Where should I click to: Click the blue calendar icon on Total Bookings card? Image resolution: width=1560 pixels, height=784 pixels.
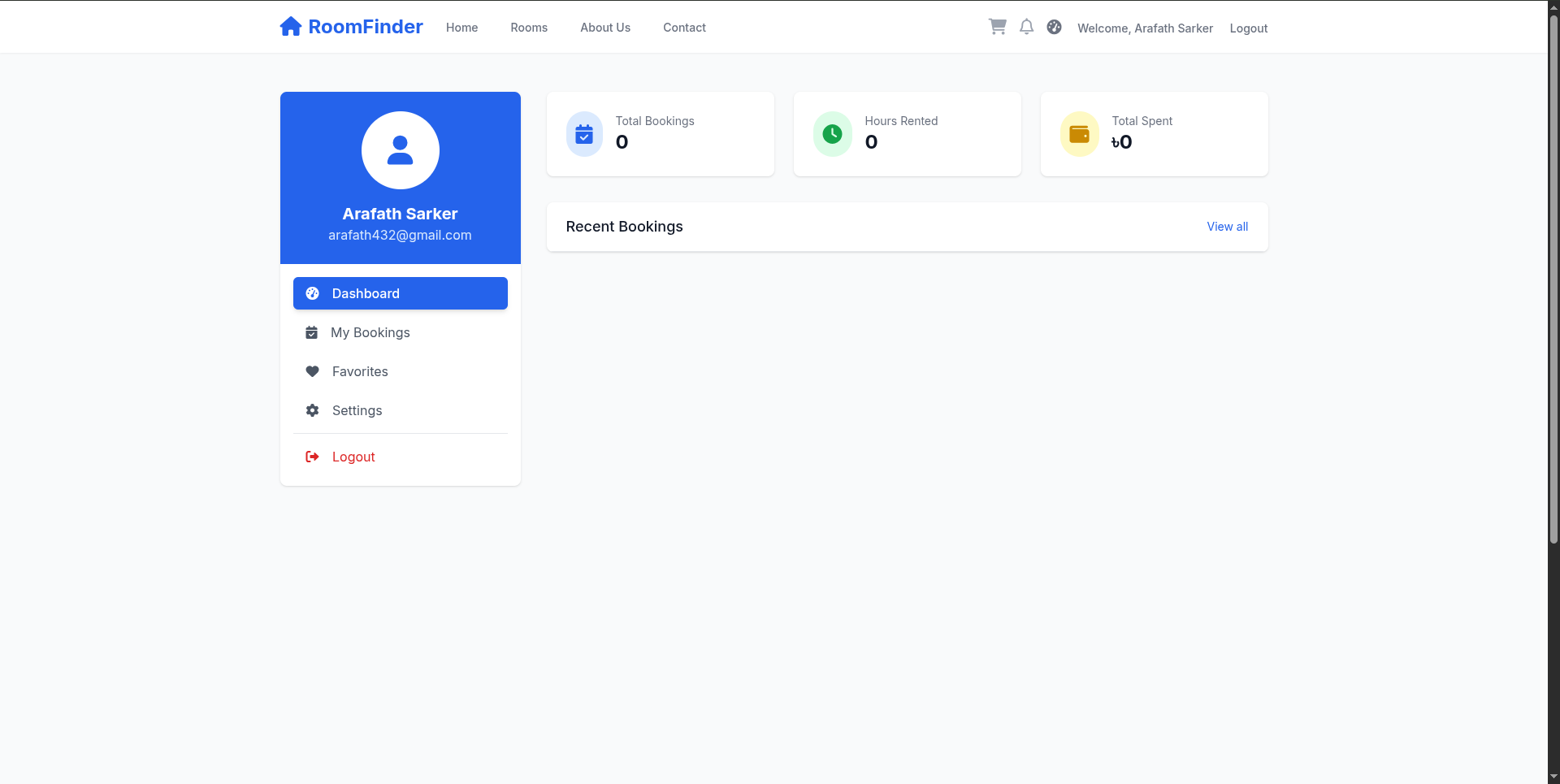[x=584, y=133]
